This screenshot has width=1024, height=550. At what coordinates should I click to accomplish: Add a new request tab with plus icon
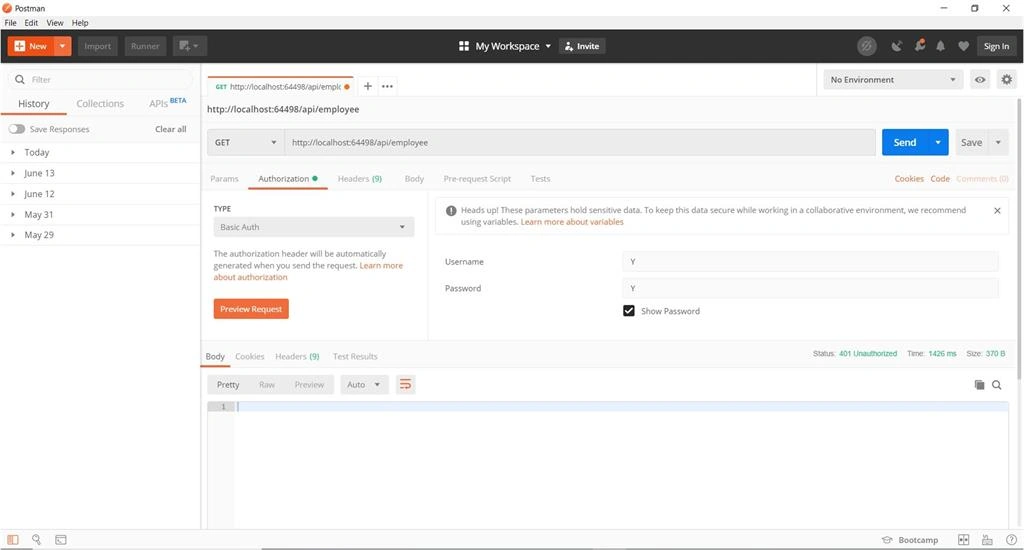(368, 86)
